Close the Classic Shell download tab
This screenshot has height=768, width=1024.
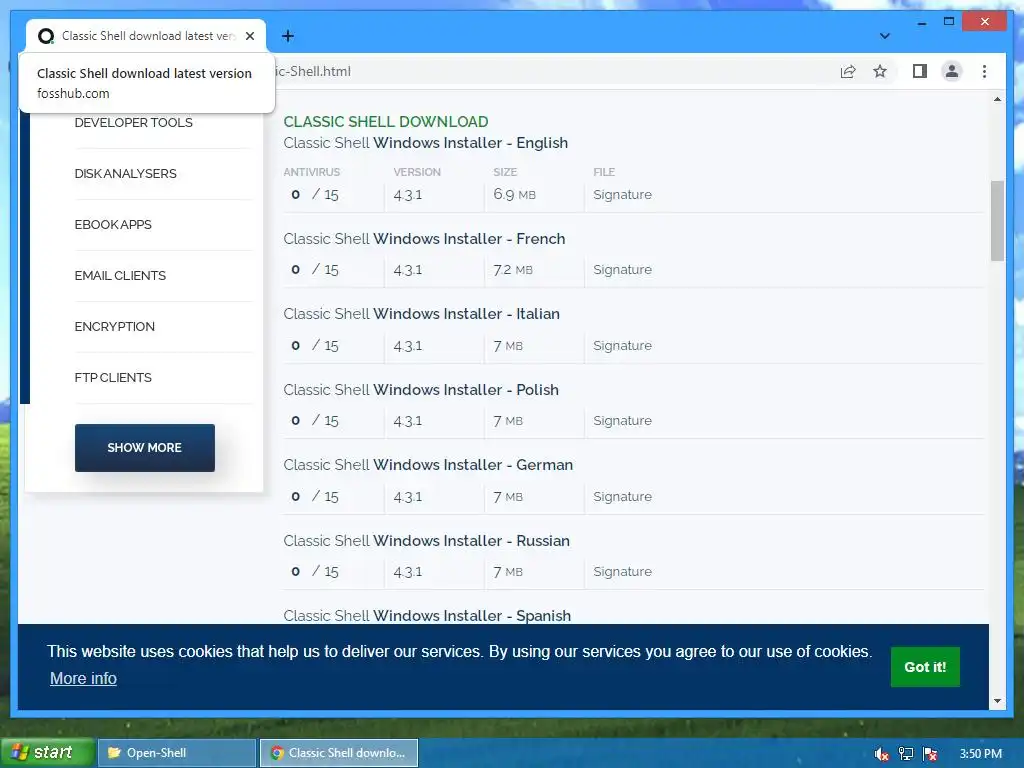[x=249, y=36]
